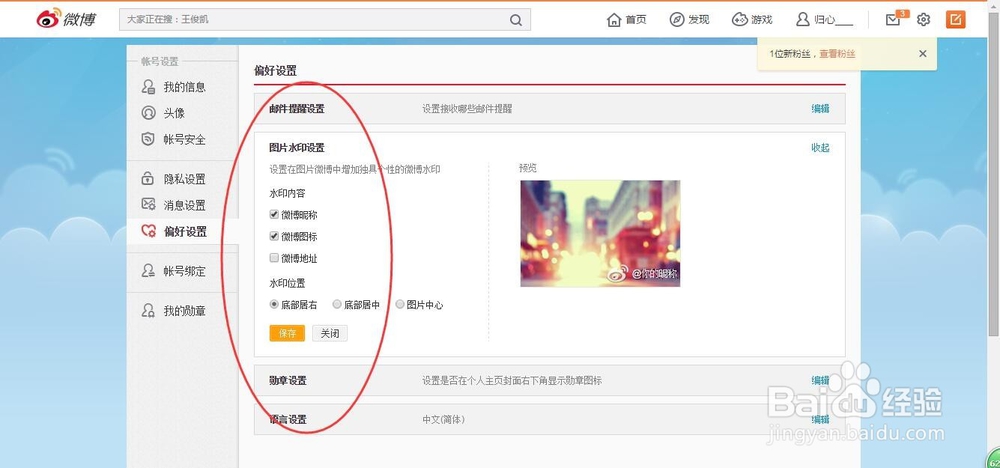Expand 语言设置 with 编辑
The height and width of the screenshot is (468, 1000).
820,420
